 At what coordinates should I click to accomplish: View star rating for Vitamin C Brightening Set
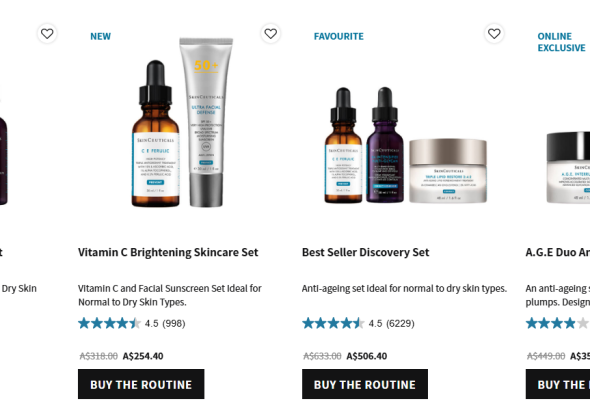tap(109, 323)
